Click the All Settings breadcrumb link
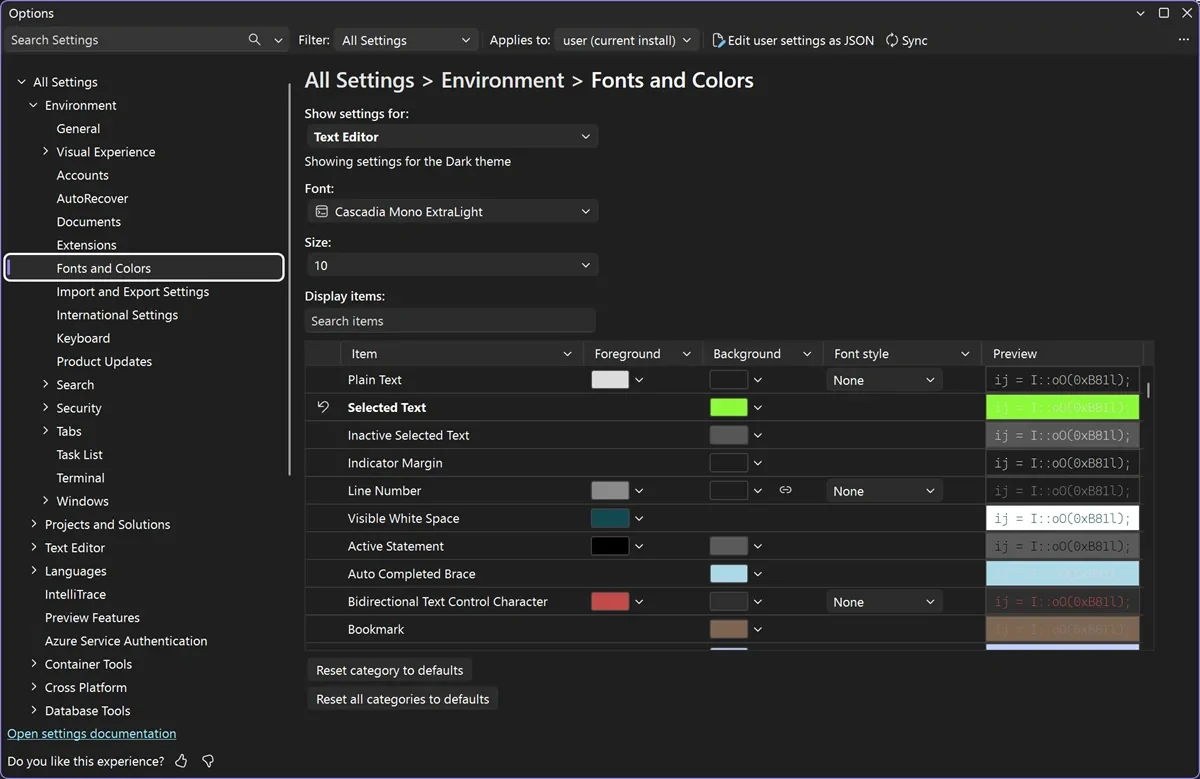This screenshot has width=1200, height=779. (x=359, y=80)
